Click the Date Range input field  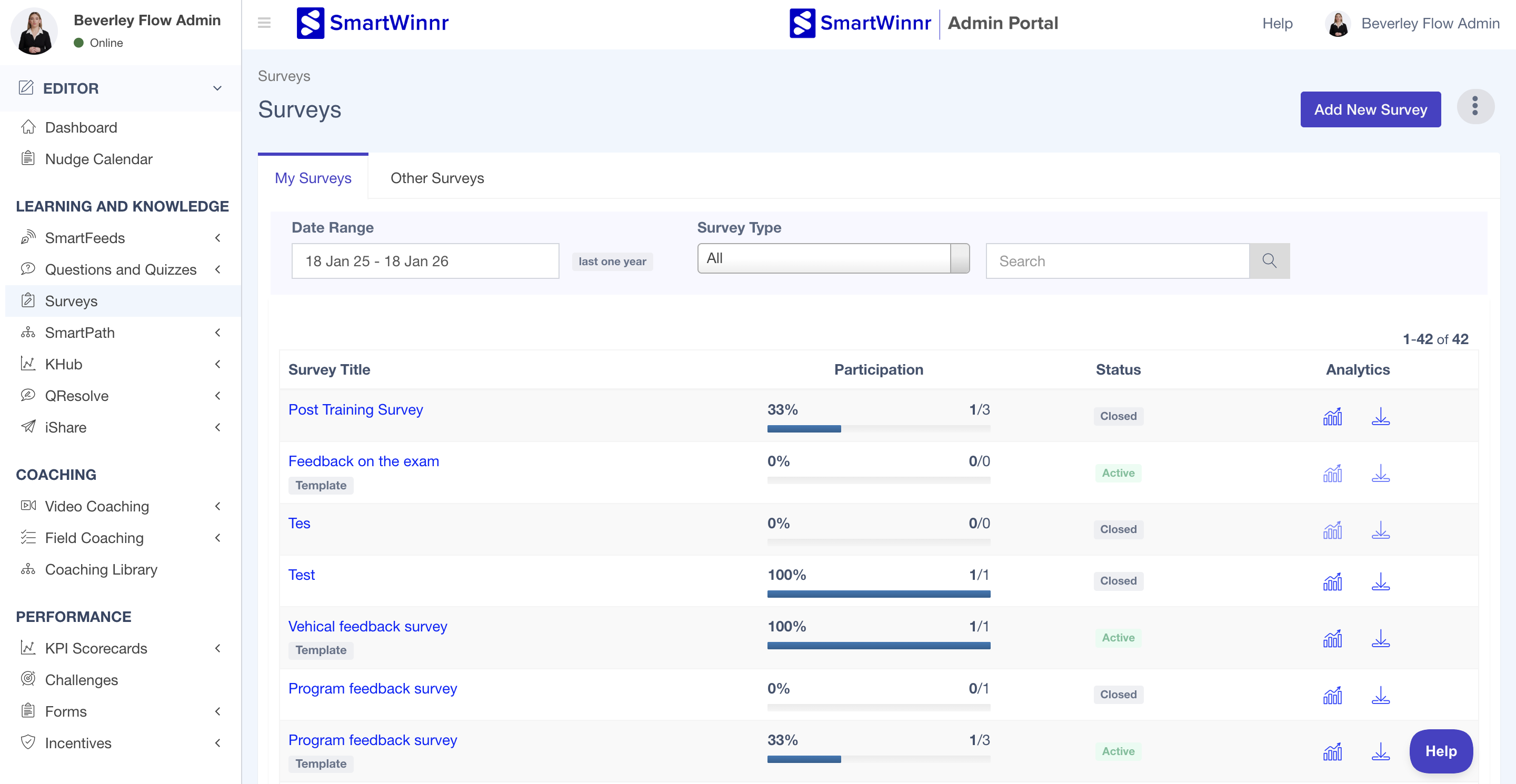[425, 260]
